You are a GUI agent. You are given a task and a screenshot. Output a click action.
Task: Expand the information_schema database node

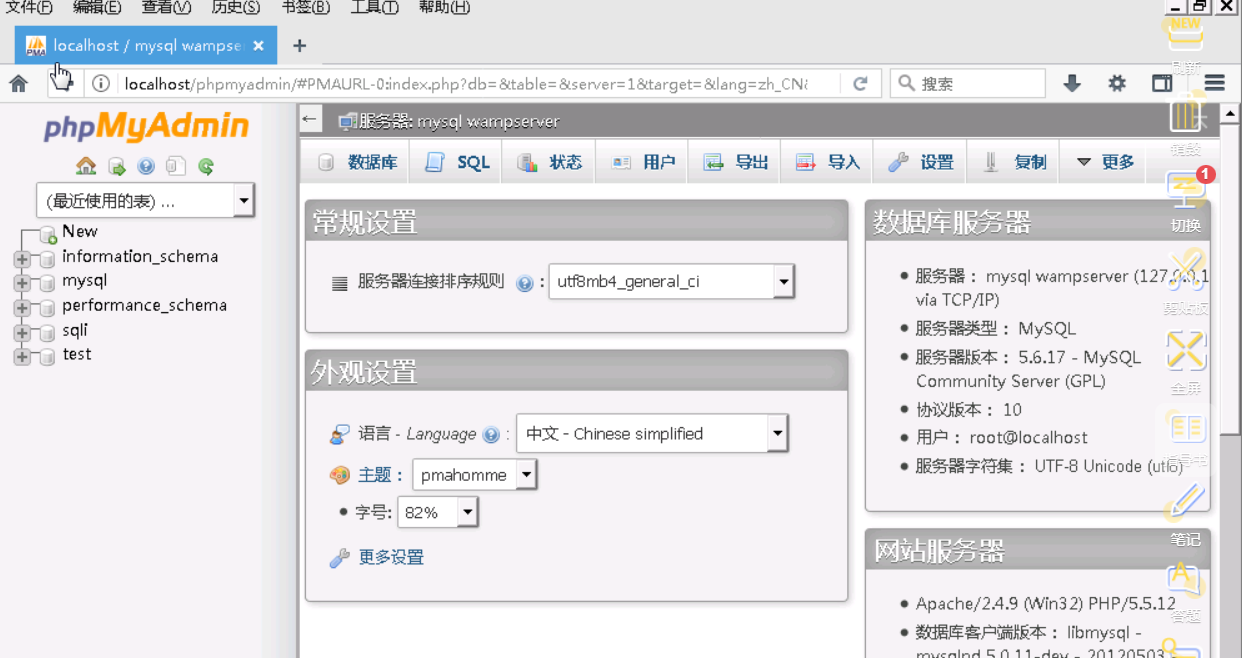[x=21, y=259]
